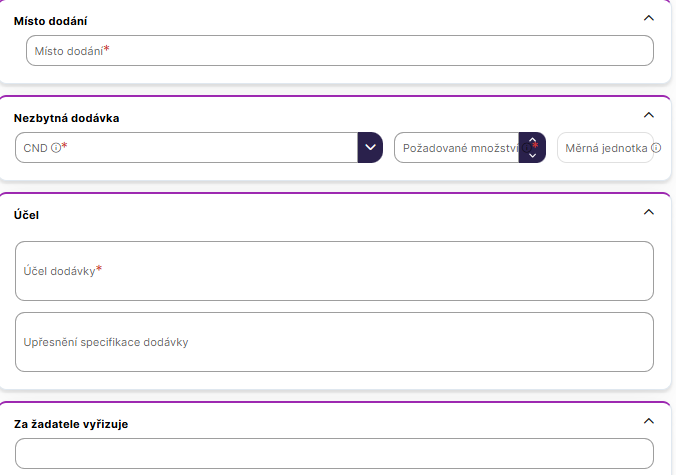The height and width of the screenshot is (475, 676).
Task: Open the CND dropdown arrow
Action: point(370,147)
